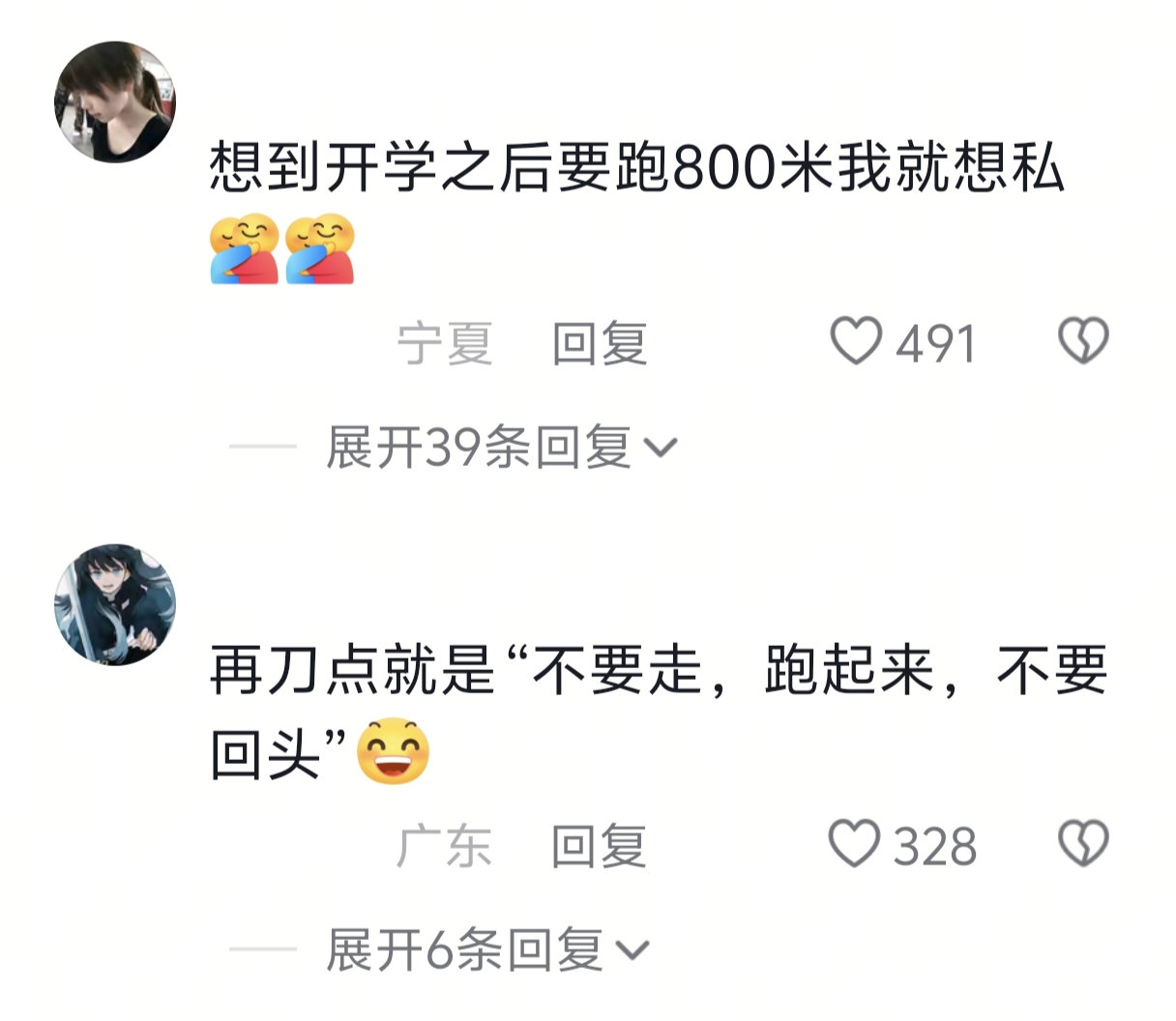The width and height of the screenshot is (1176, 1021).
Task: Tap the 328 like count
Action: coord(934,847)
